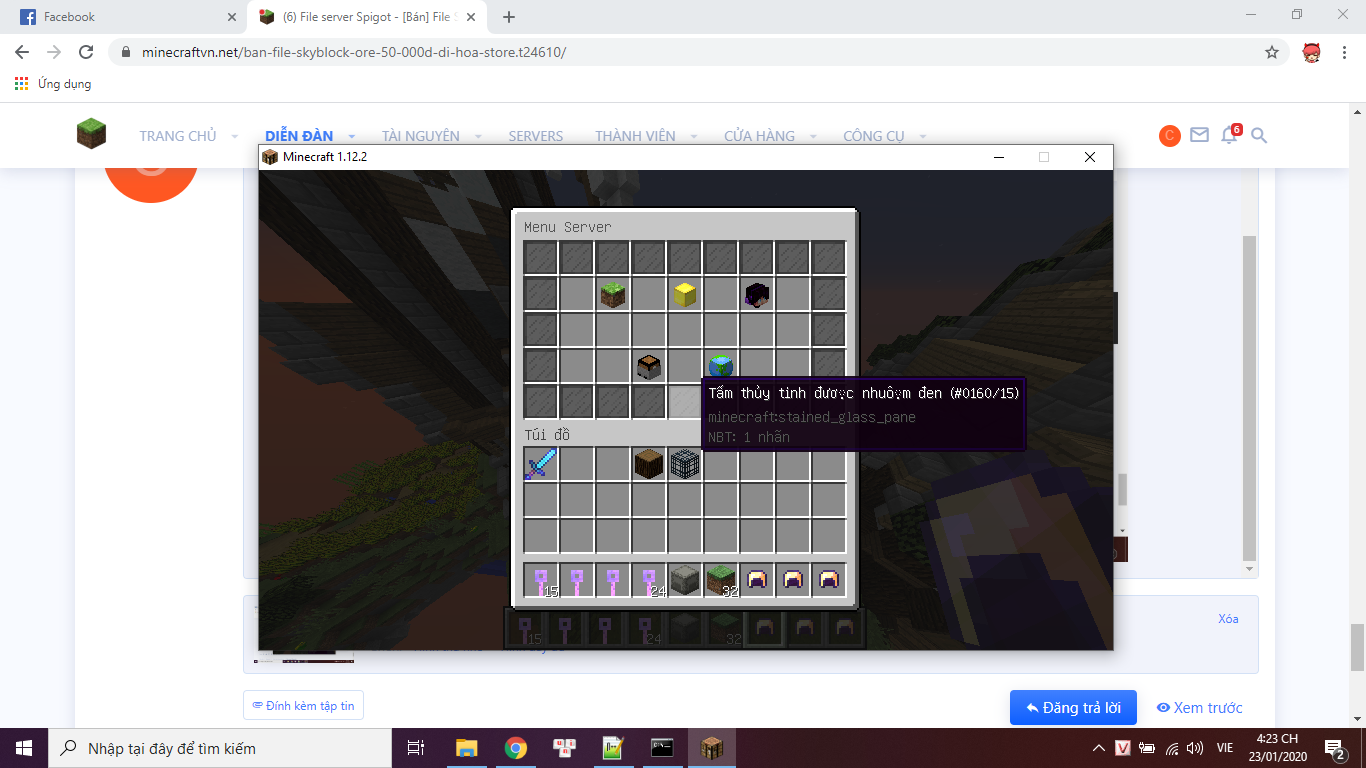Screen dimensions: 1366x768
Task: Click the Đính kèm tập tin button
Action: [x=304, y=705]
